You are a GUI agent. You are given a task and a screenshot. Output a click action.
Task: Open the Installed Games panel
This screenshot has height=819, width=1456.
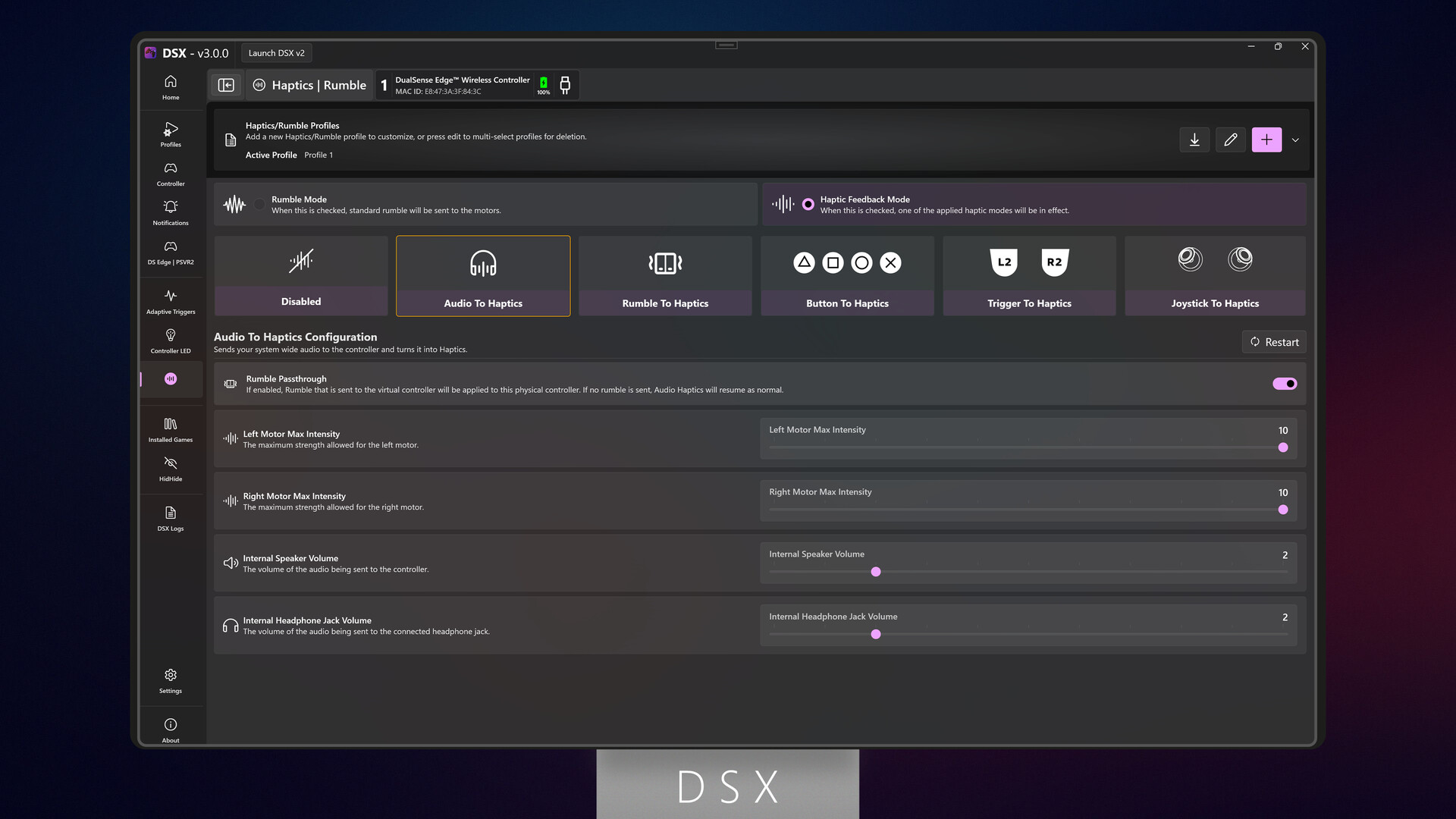(170, 428)
